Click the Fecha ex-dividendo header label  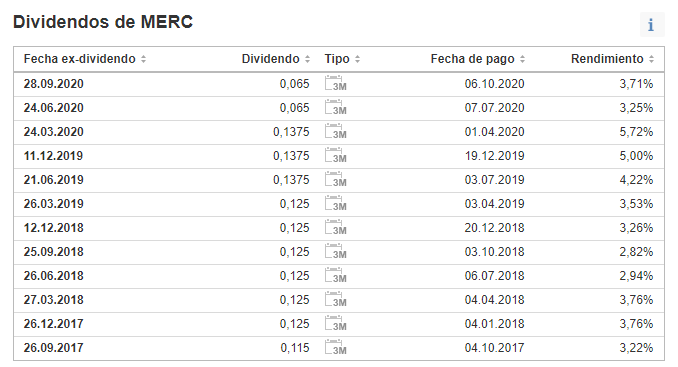click(80, 59)
